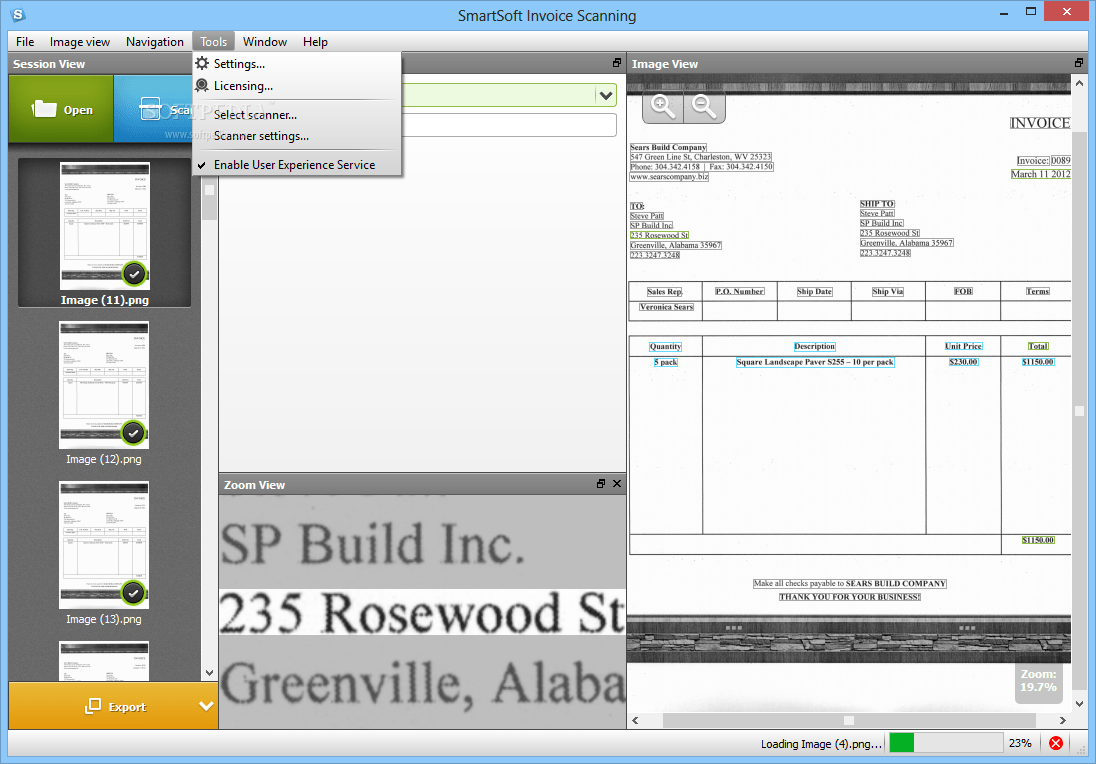Select the Zoom Out magnifier tool
Image resolution: width=1096 pixels, height=764 pixels.
(x=704, y=106)
